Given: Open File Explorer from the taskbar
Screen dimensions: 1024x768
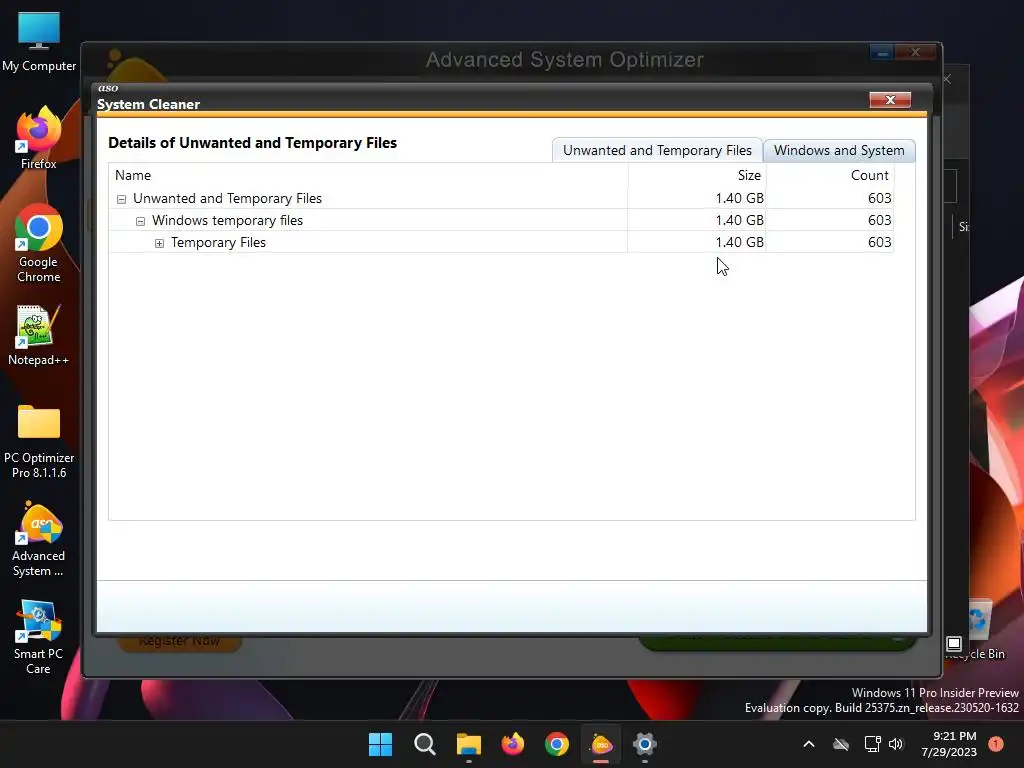Looking at the screenshot, I should click(469, 744).
